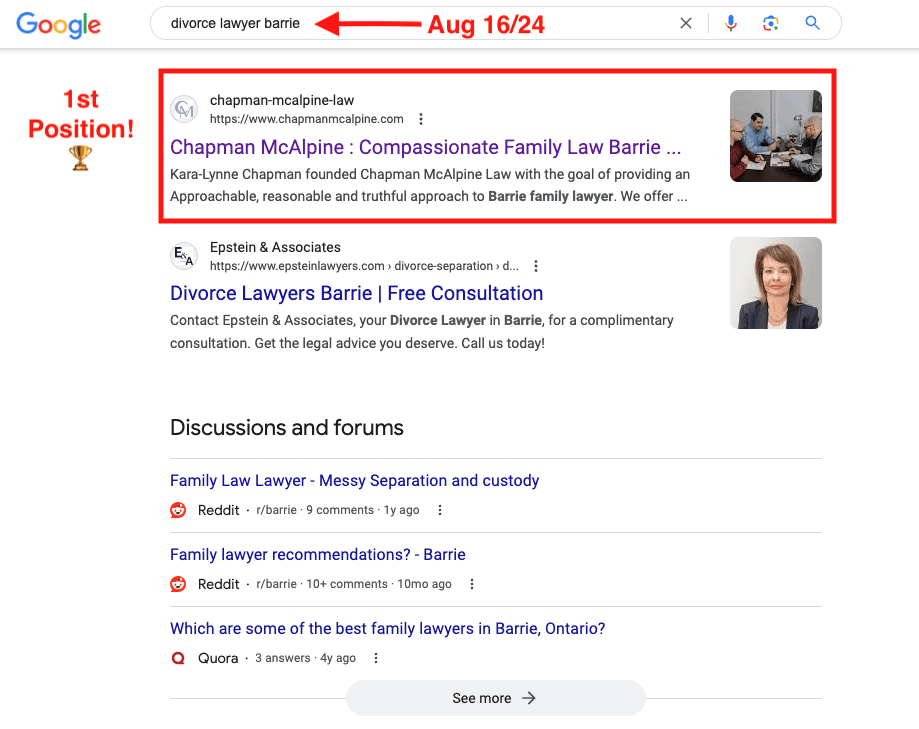
Task: Open Family lawyer recommendations Barrie thread
Action: click(317, 555)
